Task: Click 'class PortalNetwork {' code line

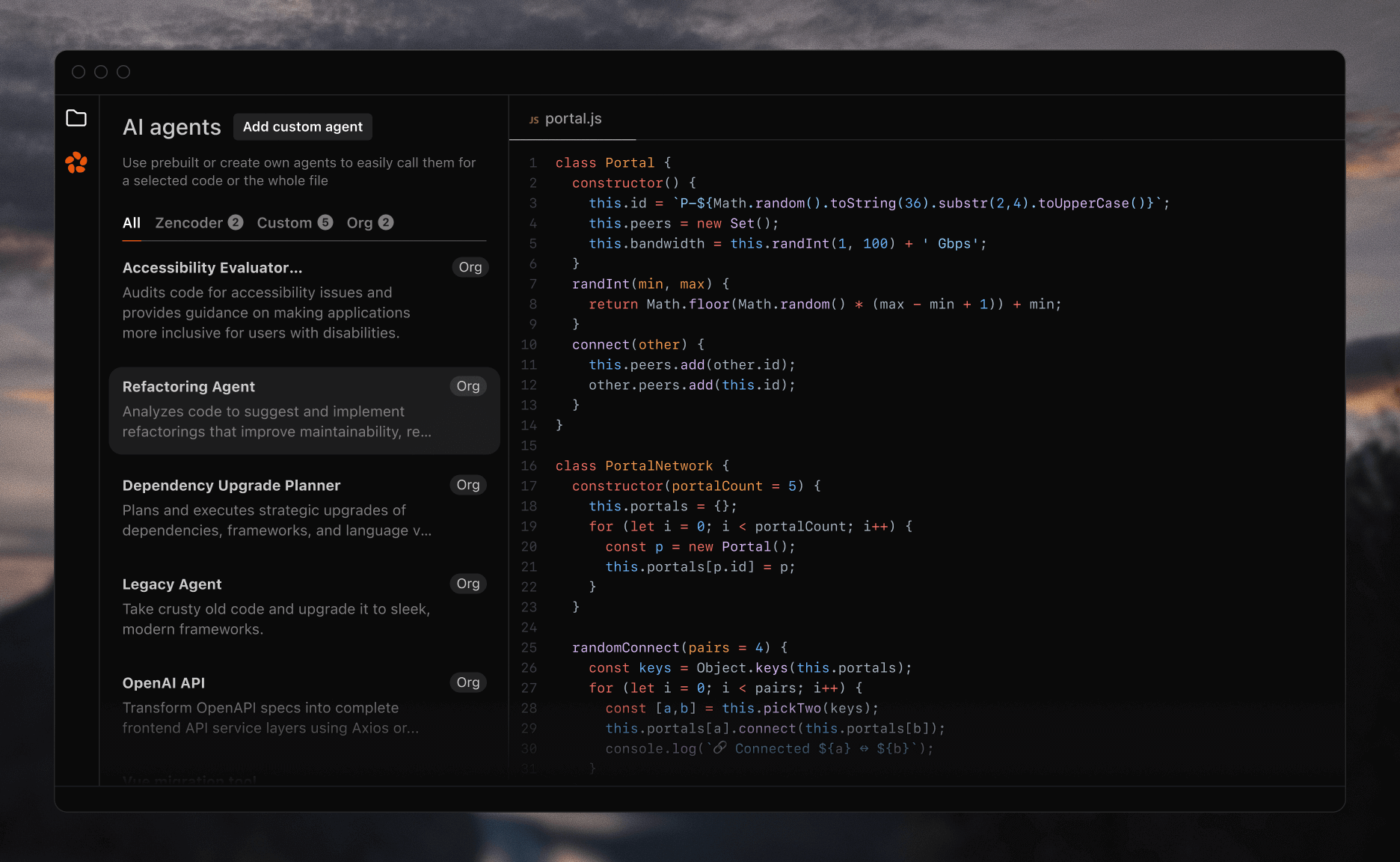Action: click(x=642, y=466)
